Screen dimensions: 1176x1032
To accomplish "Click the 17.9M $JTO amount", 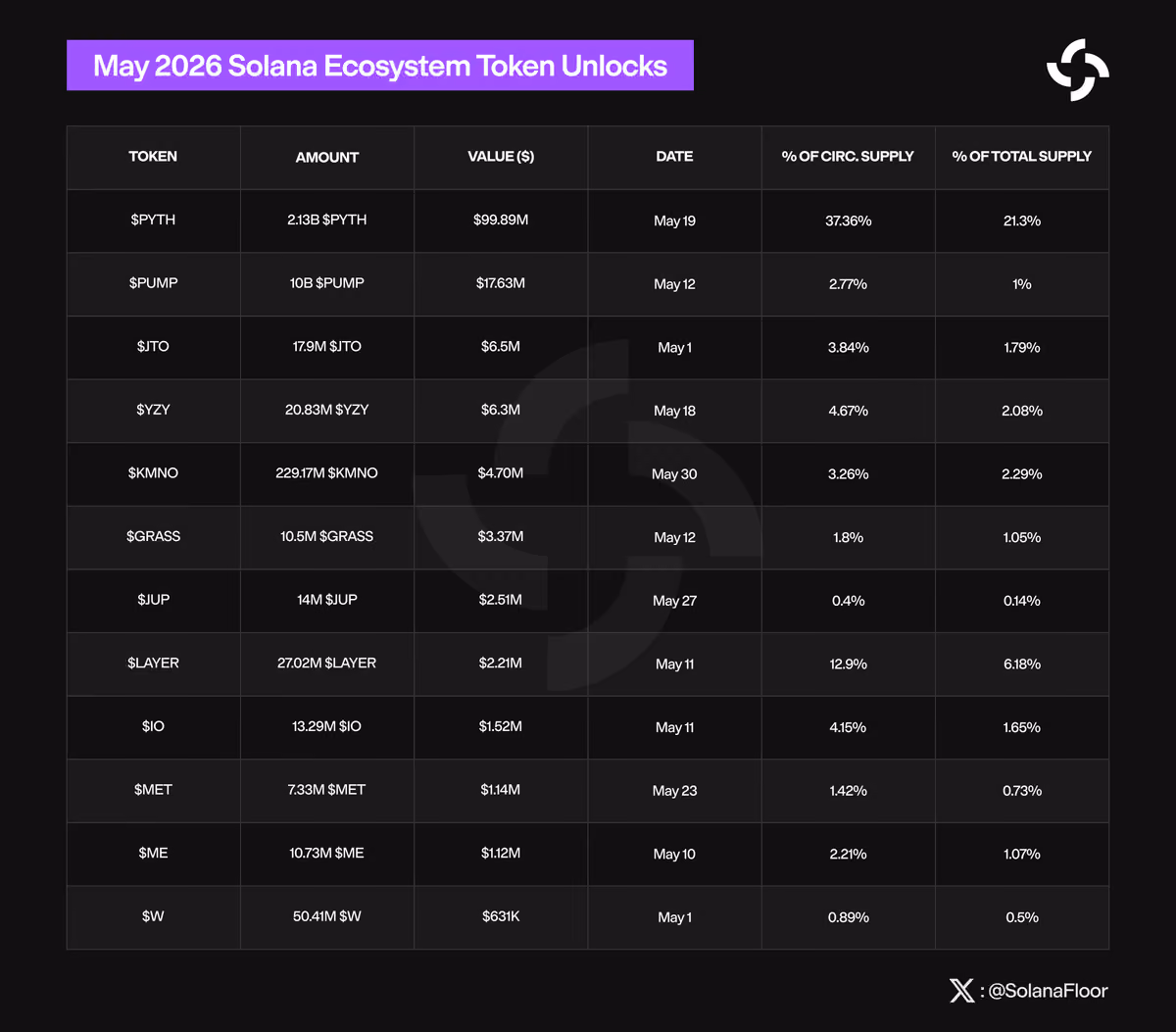I will point(327,346).
